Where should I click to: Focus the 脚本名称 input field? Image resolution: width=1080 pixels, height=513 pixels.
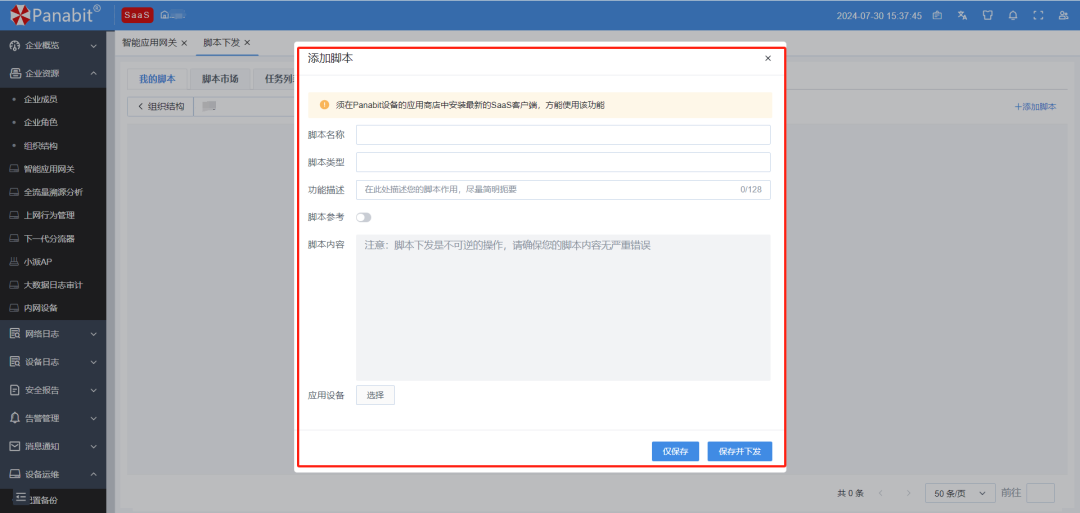[563, 134]
